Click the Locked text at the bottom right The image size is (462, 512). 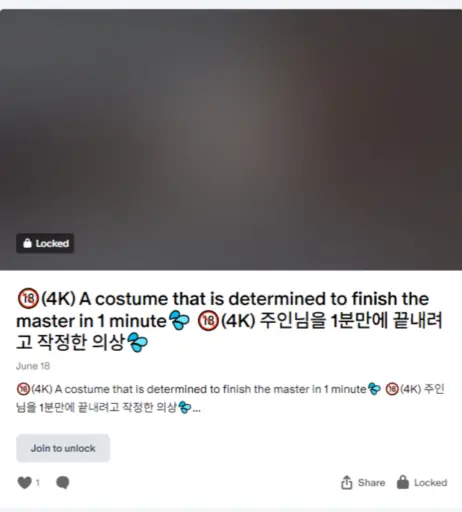point(430,482)
